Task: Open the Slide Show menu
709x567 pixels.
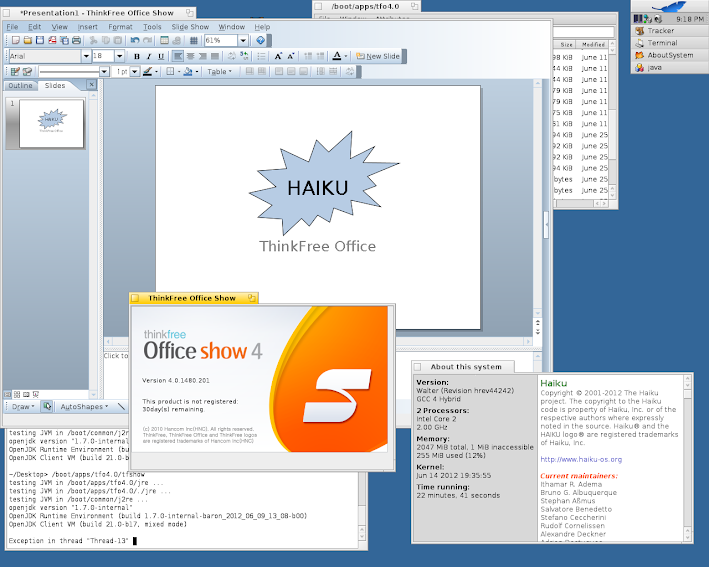Action: (x=190, y=27)
